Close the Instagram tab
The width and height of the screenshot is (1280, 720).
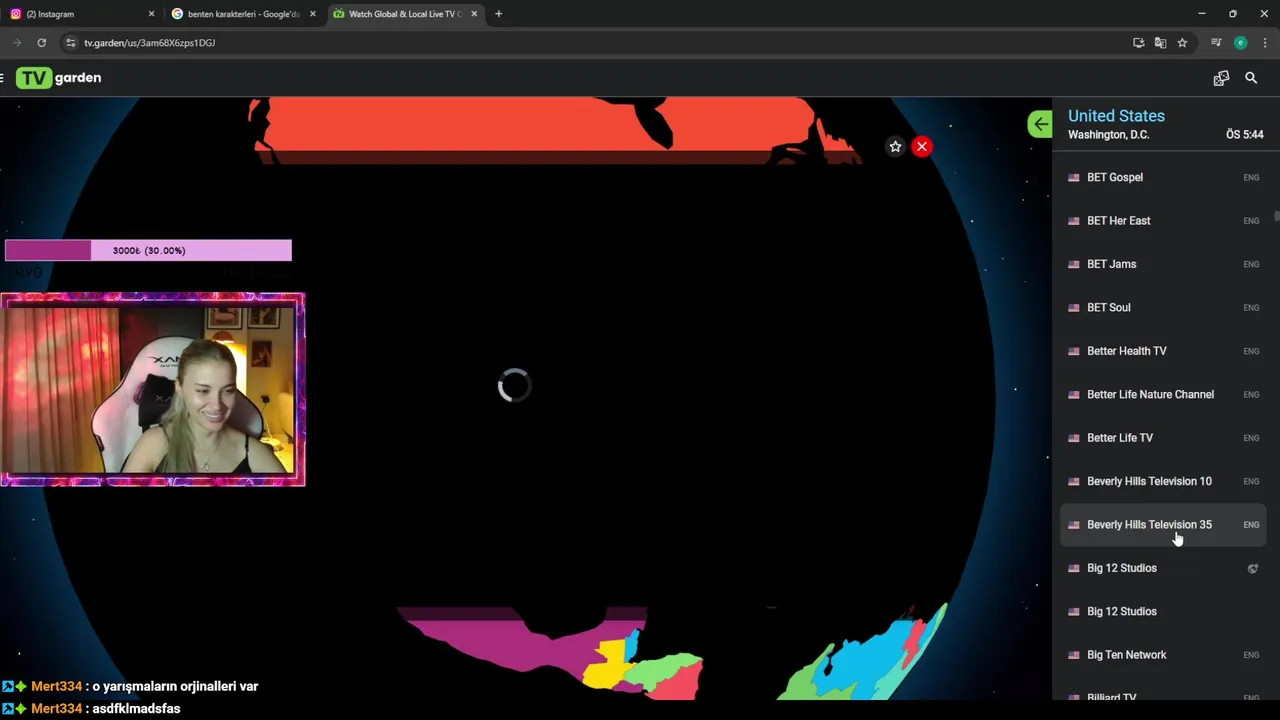click(151, 14)
